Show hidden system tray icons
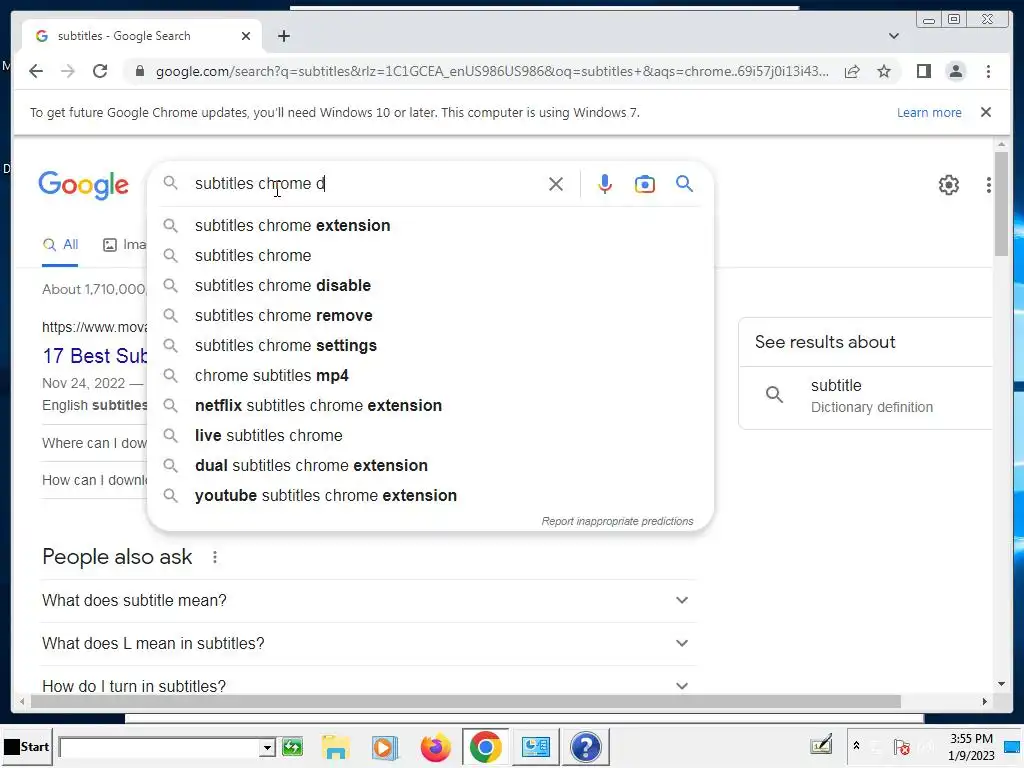The image size is (1024, 768). point(856,746)
